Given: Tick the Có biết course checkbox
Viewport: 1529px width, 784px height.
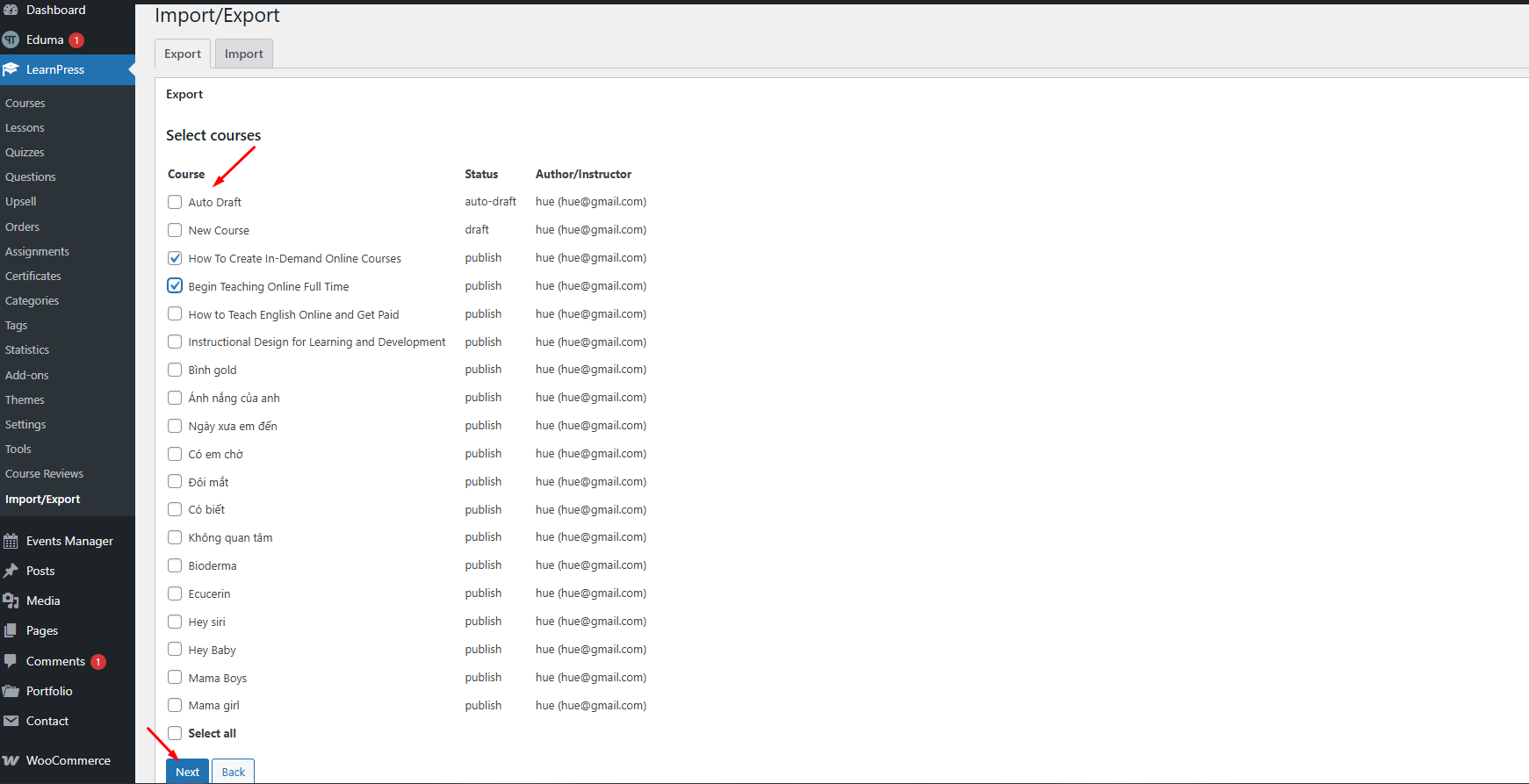Looking at the screenshot, I should (175, 509).
